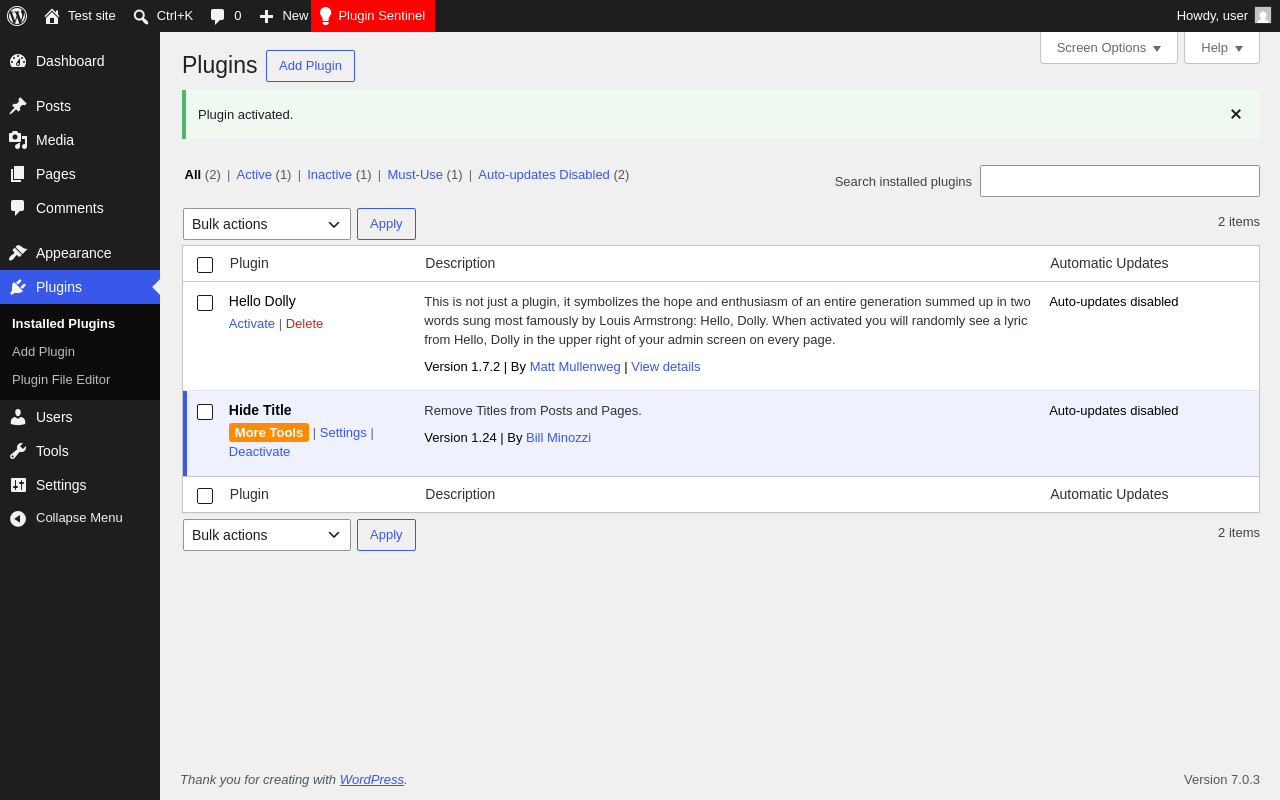The height and width of the screenshot is (800, 1280).
Task: Open Bill Minozzi author link
Action: point(558,437)
